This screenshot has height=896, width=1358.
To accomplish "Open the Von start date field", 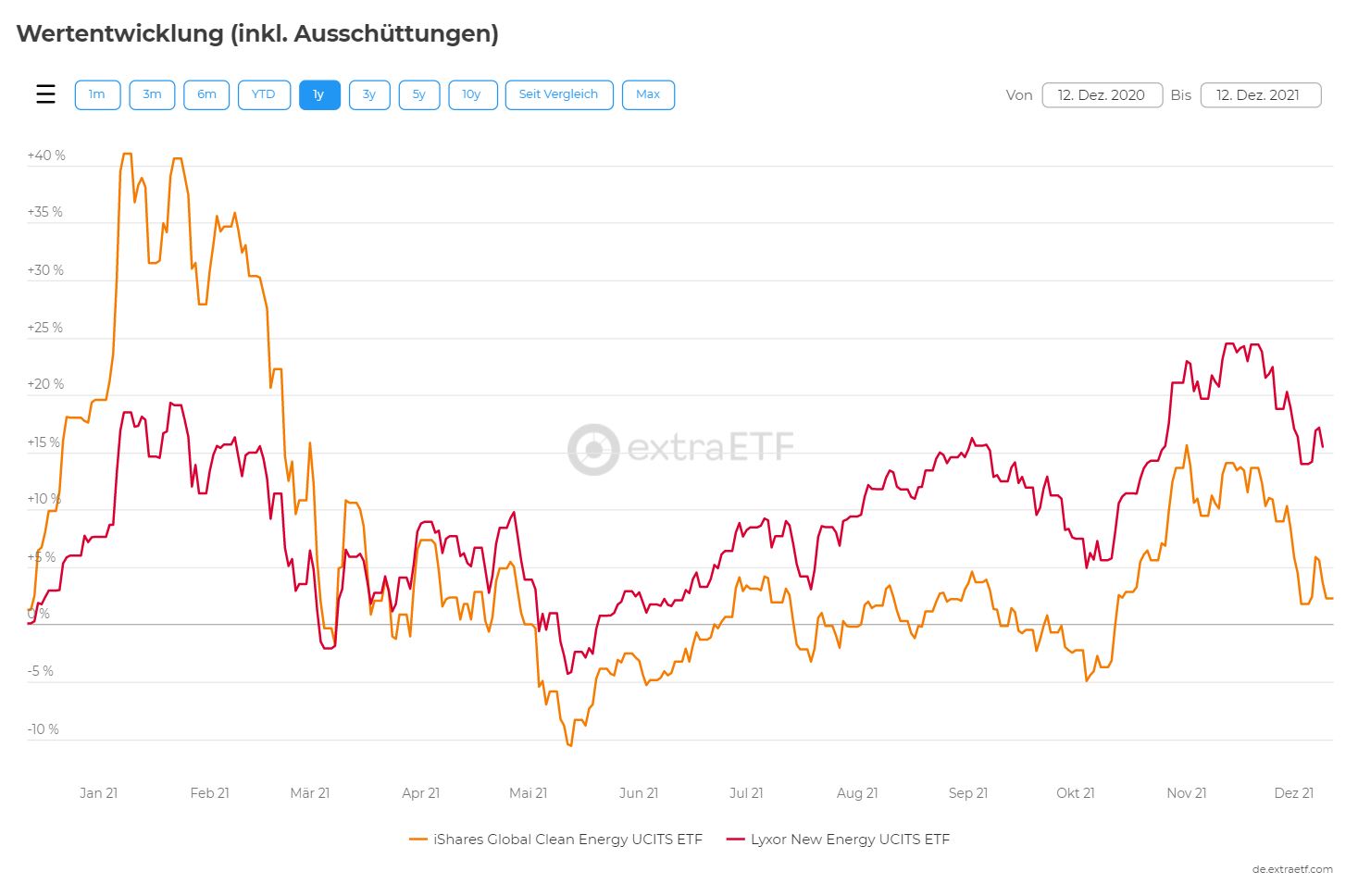I will [1102, 95].
